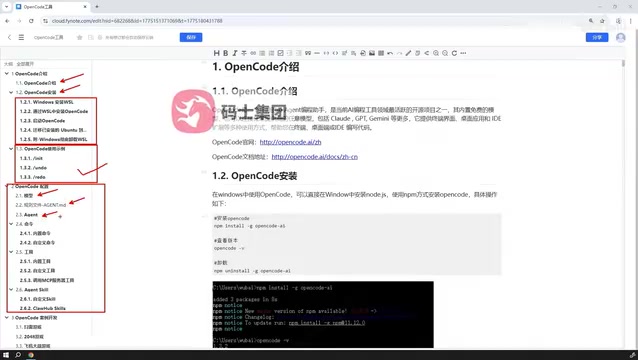Collapse the '2.6. Agent Skill' outline section

(11, 290)
